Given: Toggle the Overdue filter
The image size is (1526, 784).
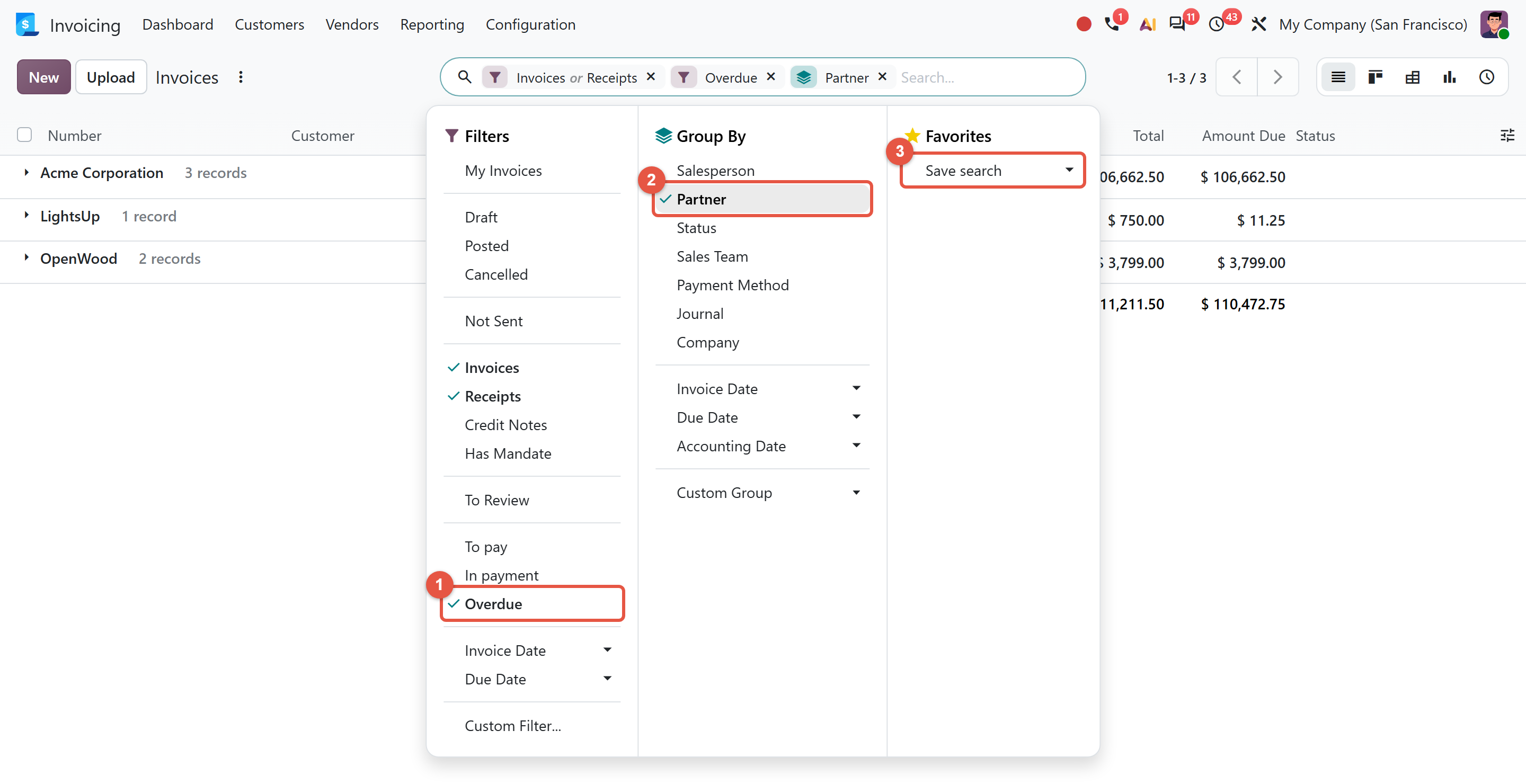Looking at the screenshot, I should tap(533, 603).
